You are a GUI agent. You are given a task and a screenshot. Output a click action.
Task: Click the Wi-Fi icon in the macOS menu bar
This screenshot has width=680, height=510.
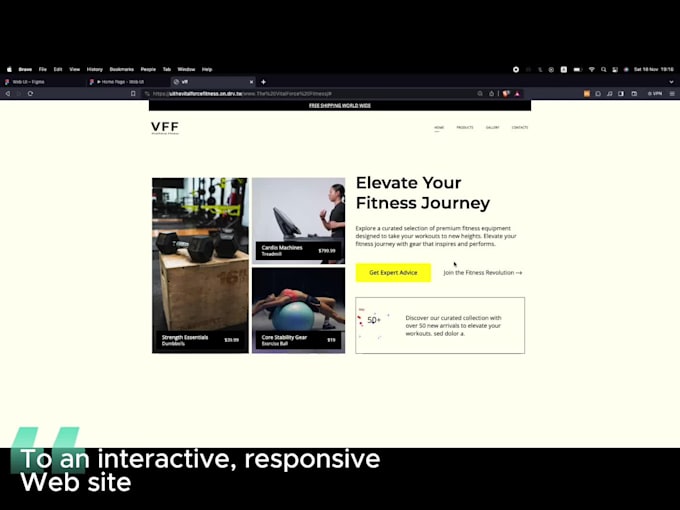pos(591,69)
